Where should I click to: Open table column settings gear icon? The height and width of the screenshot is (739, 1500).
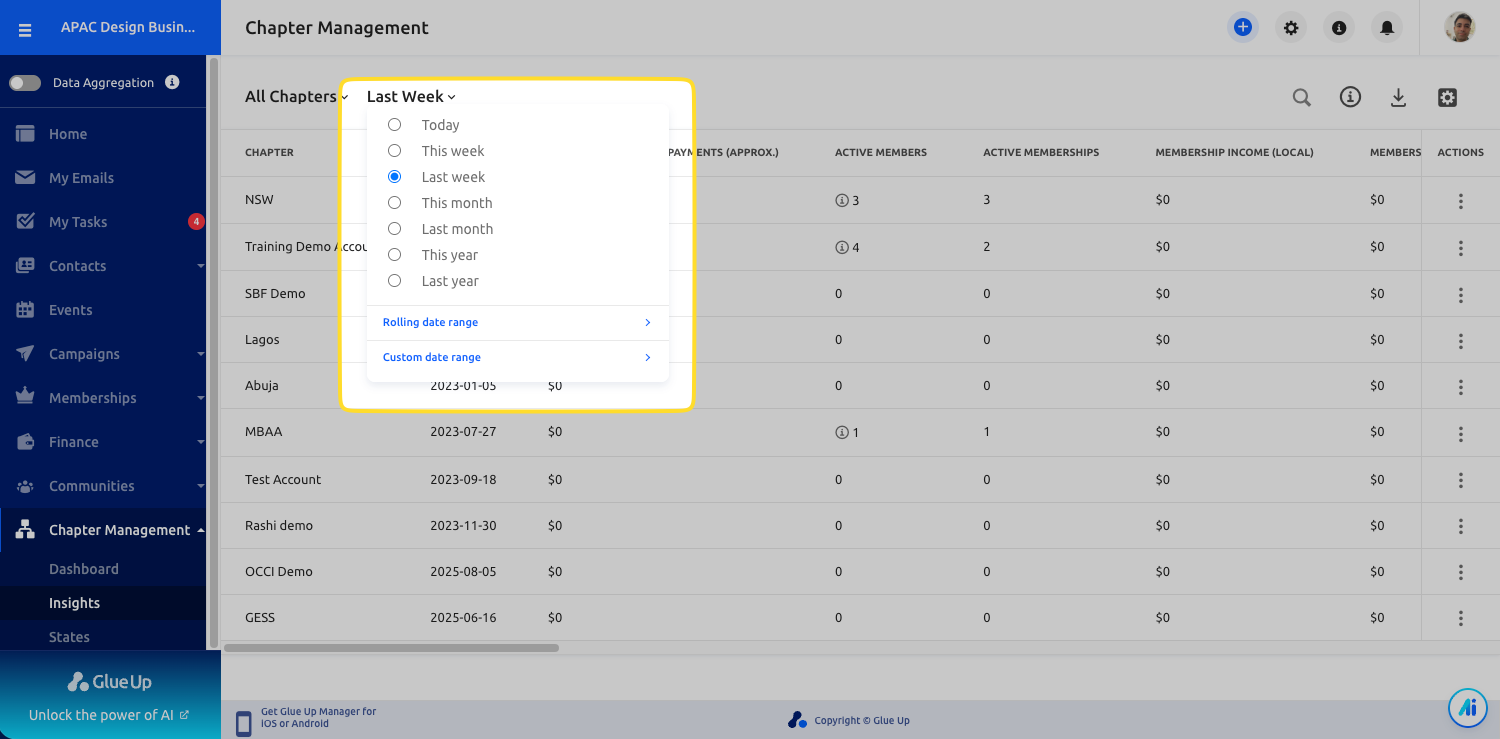[x=1447, y=97]
